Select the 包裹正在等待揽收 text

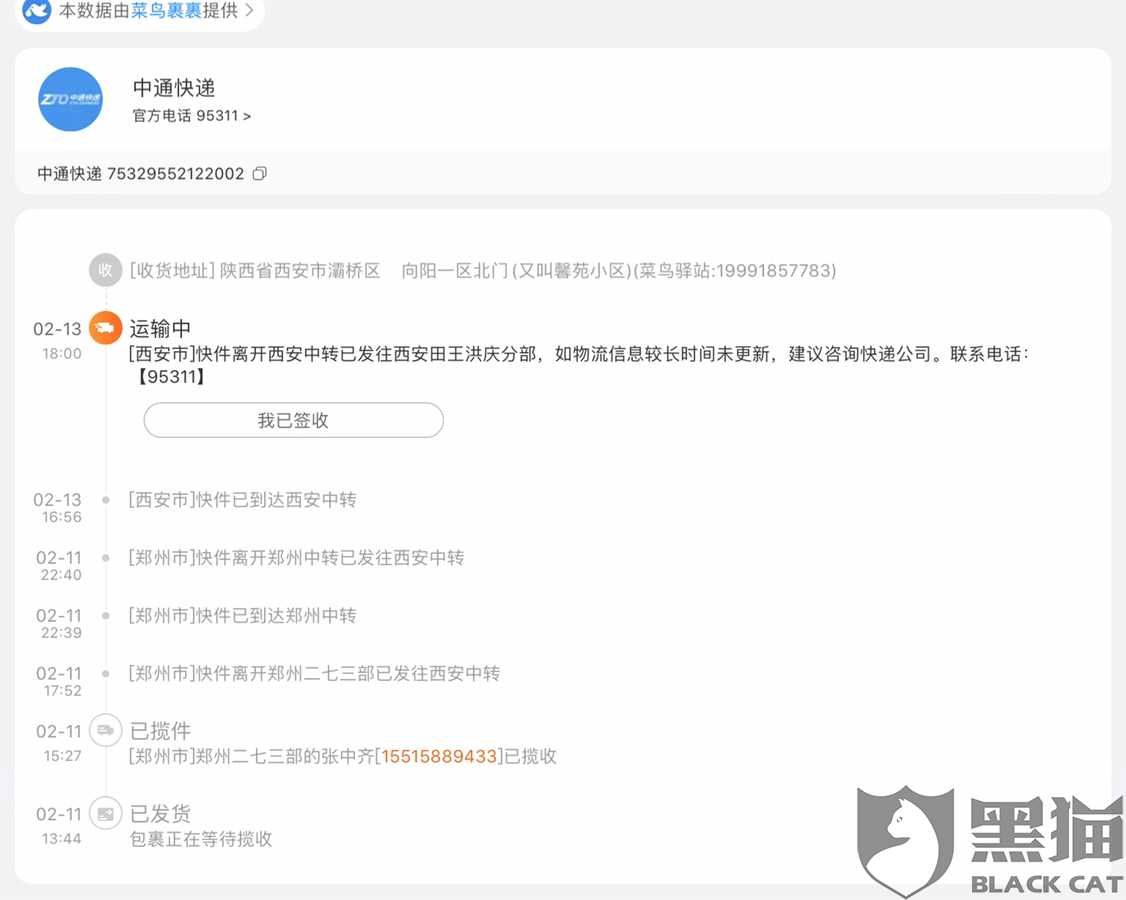click(x=201, y=839)
